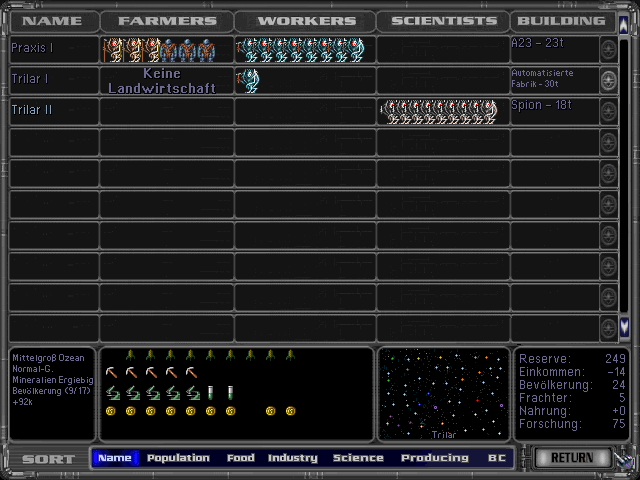
Task: Choose the Producing sort option
Action: pos(434,458)
